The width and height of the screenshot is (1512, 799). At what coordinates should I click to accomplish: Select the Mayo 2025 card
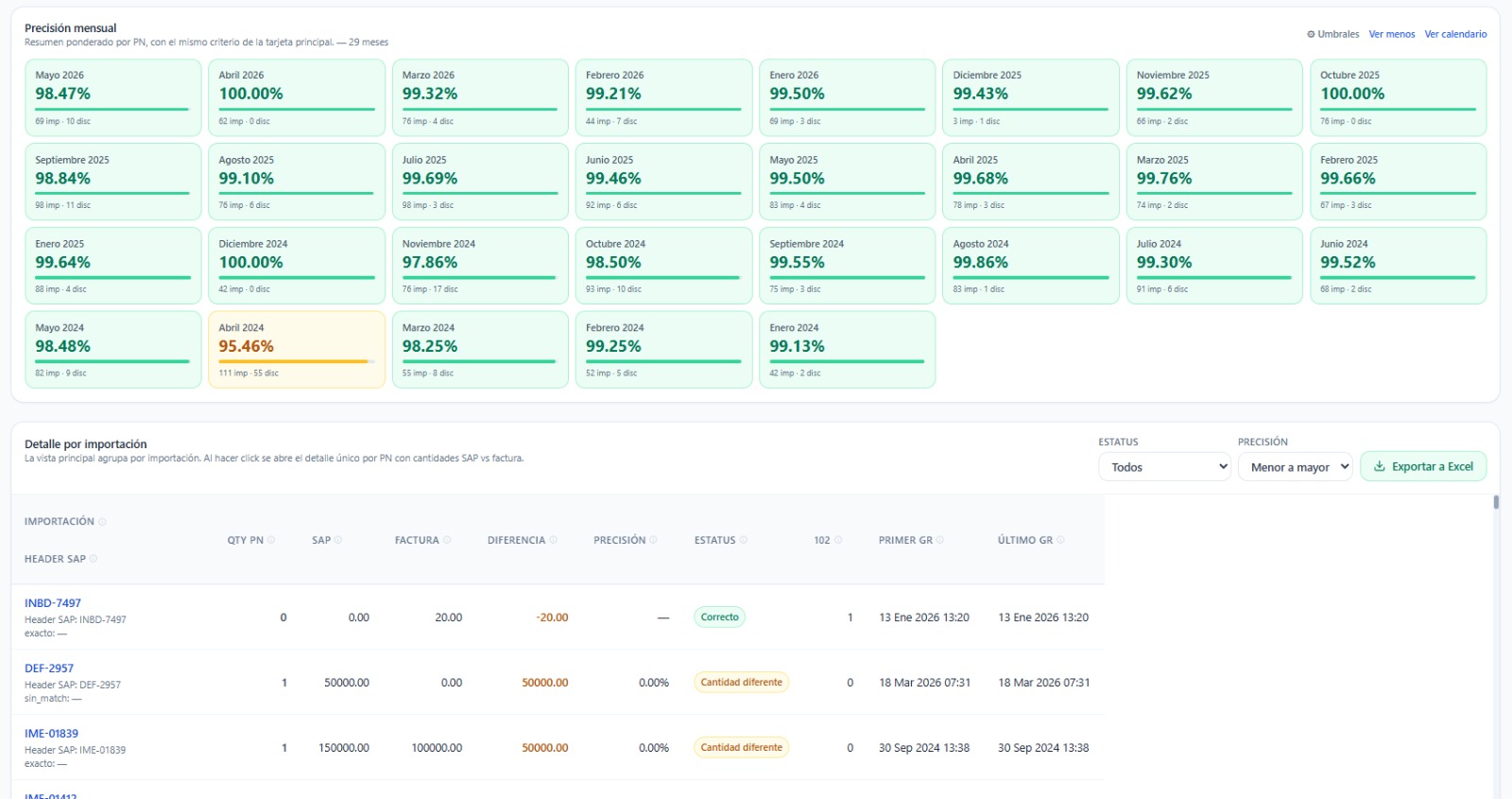(x=848, y=182)
